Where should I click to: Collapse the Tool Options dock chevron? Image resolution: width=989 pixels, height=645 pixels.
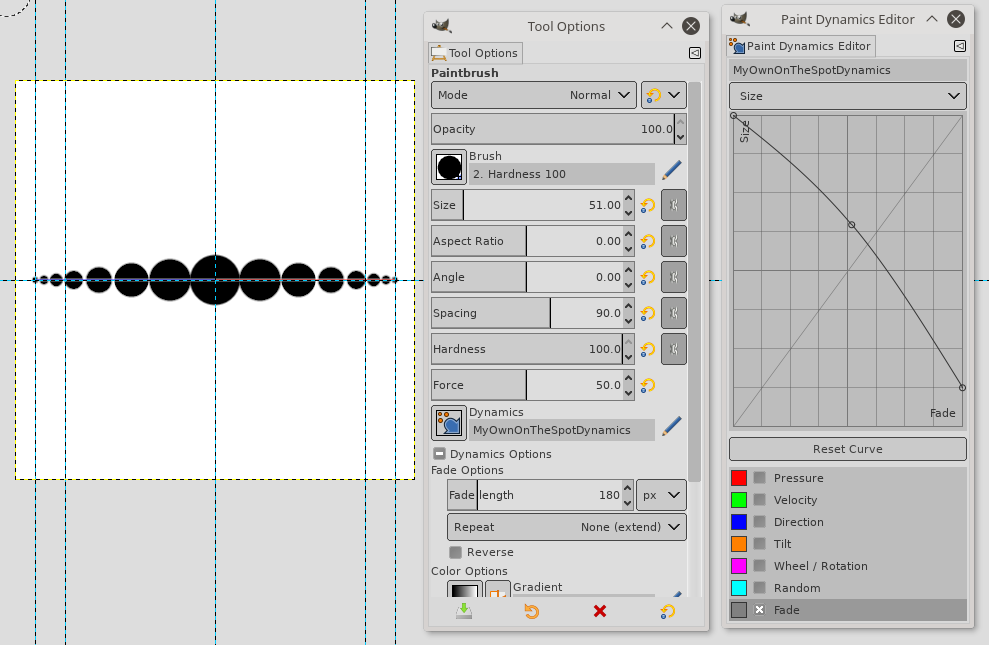667,26
